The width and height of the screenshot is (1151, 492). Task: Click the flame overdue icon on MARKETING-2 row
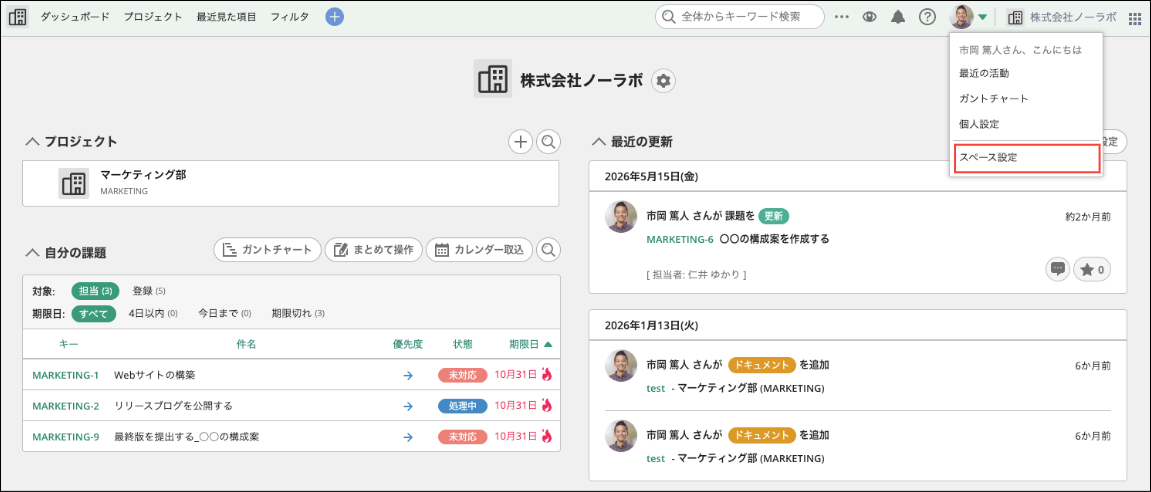546,405
